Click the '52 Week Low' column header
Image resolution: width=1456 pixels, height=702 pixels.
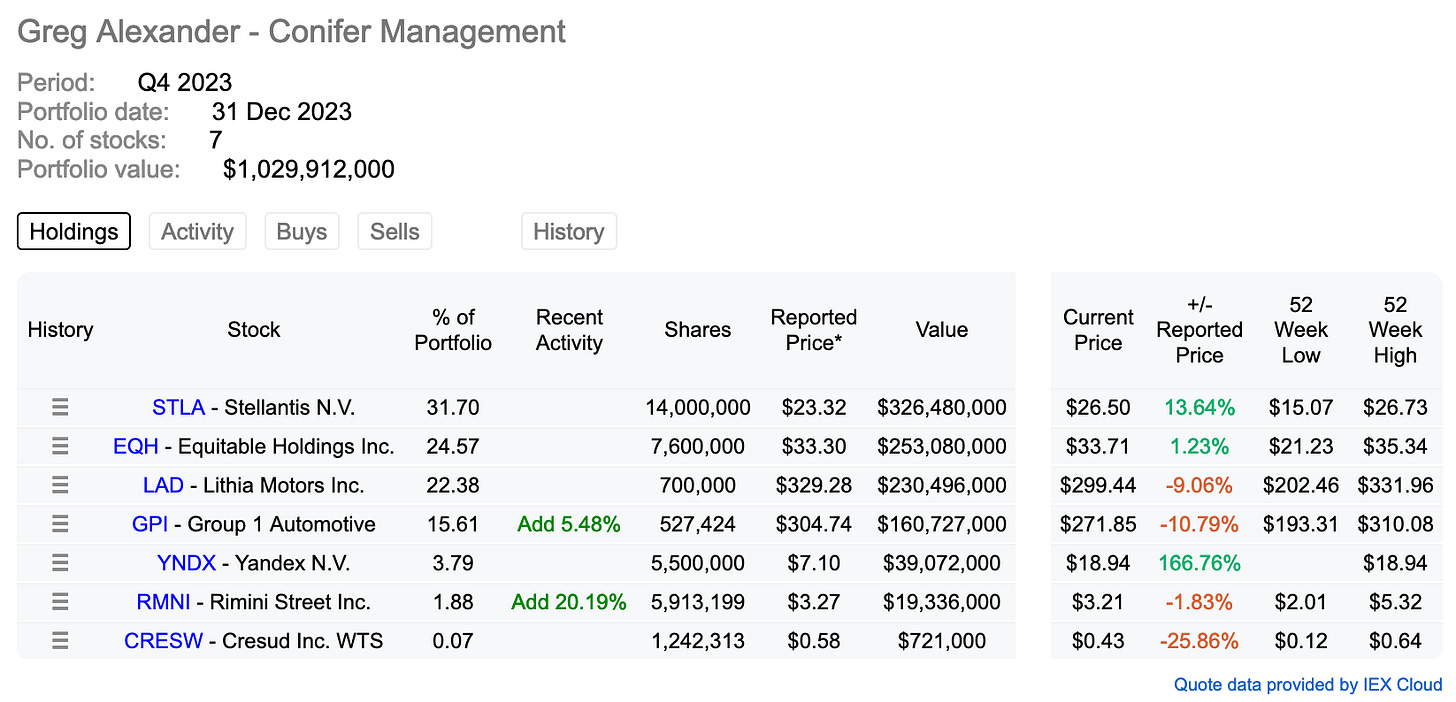[1301, 330]
